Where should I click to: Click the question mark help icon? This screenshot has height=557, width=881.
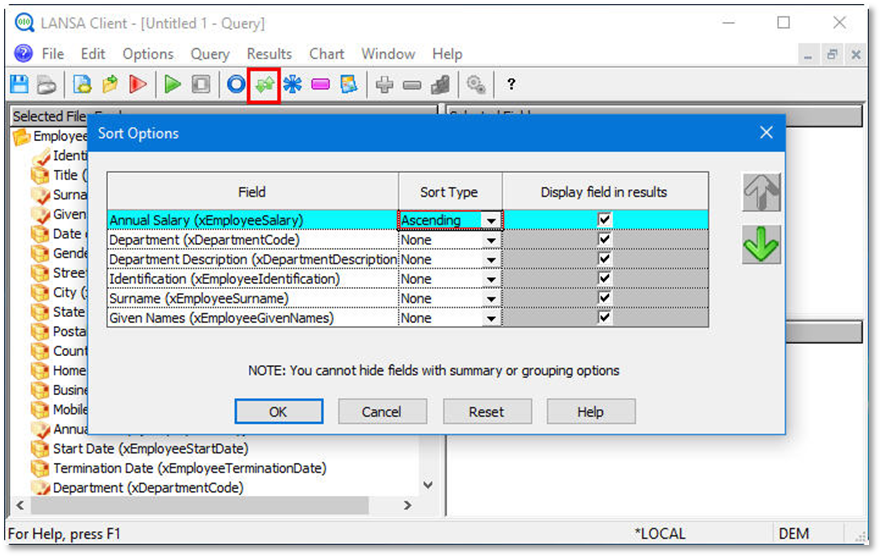coord(511,84)
